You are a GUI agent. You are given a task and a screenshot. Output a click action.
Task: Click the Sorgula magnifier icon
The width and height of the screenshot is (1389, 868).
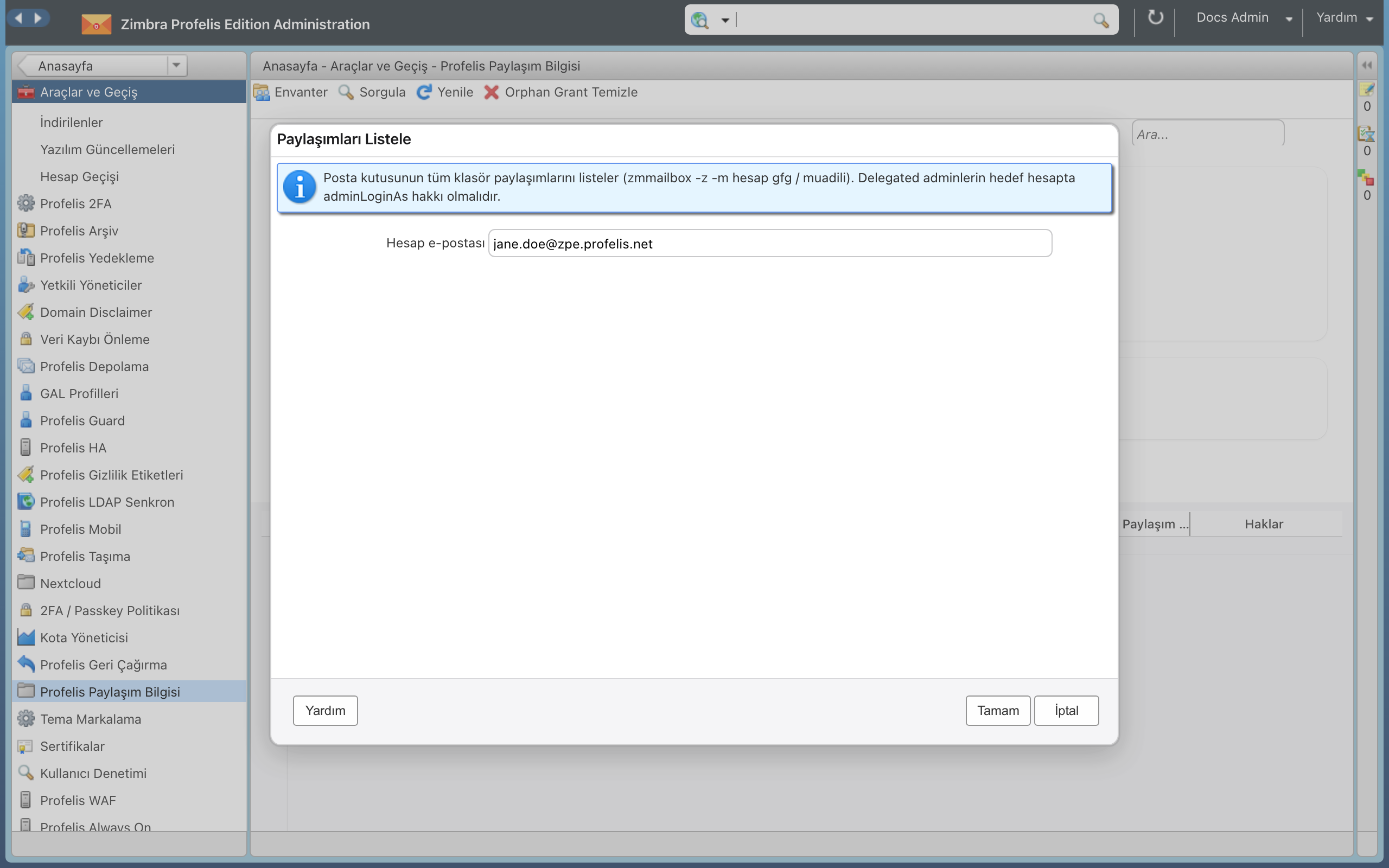[346, 92]
